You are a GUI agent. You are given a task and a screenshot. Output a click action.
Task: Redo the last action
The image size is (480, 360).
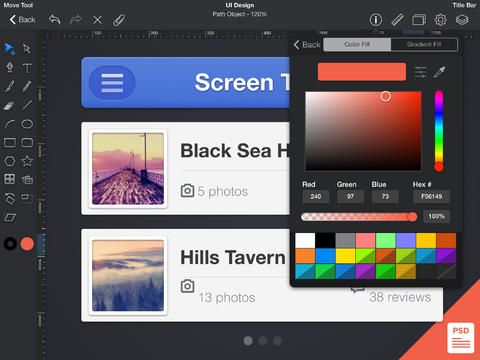pyautogui.click(x=76, y=20)
